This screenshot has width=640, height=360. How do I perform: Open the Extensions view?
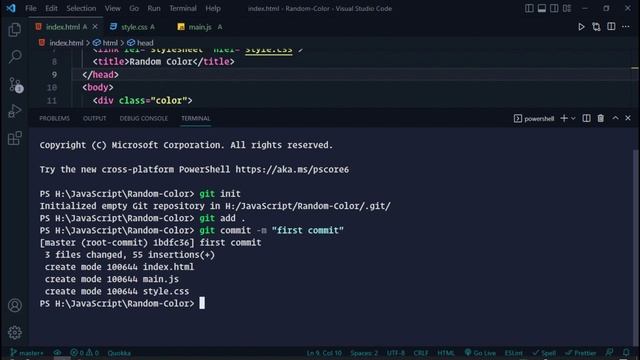[15, 138]
